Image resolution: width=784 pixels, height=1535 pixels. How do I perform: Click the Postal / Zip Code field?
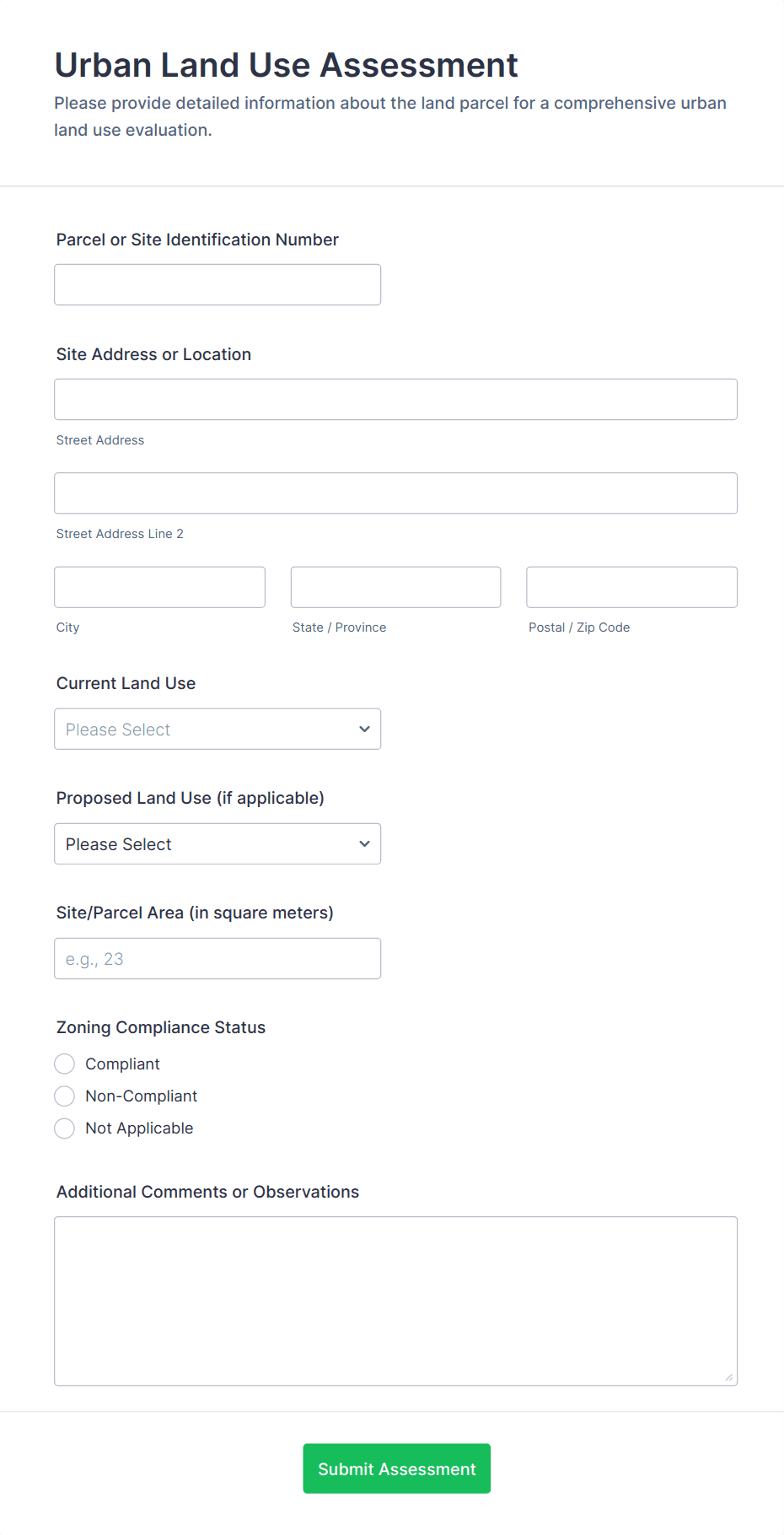coord(631,587)
